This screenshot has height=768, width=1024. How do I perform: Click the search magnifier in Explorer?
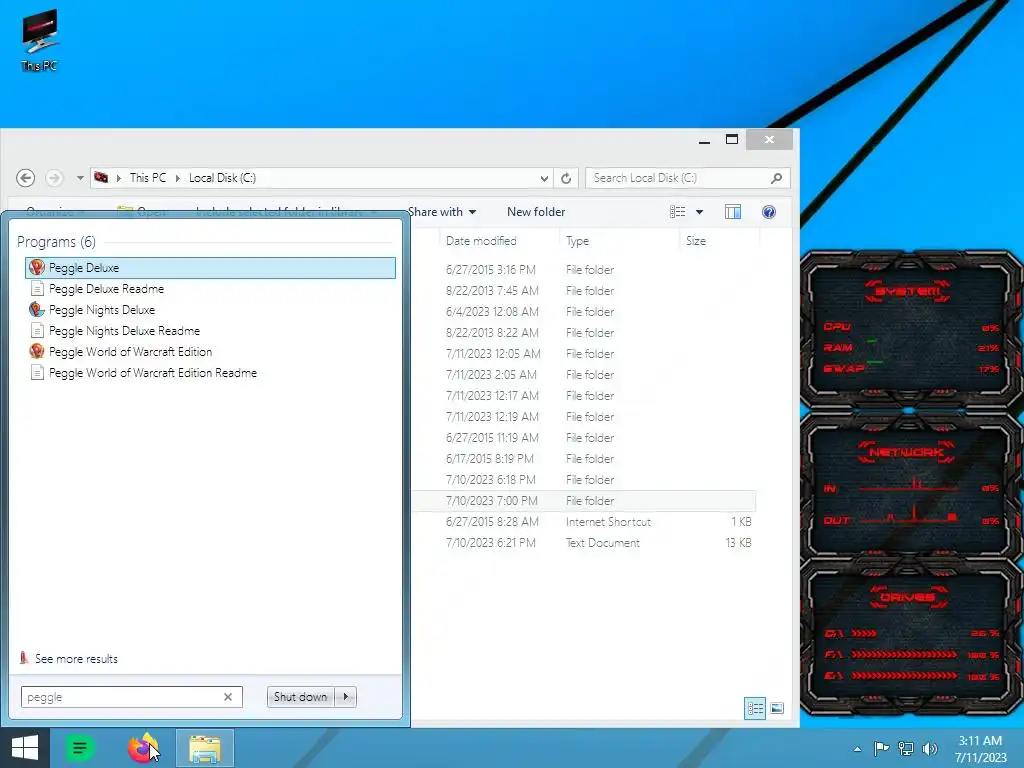click(776, 178)
